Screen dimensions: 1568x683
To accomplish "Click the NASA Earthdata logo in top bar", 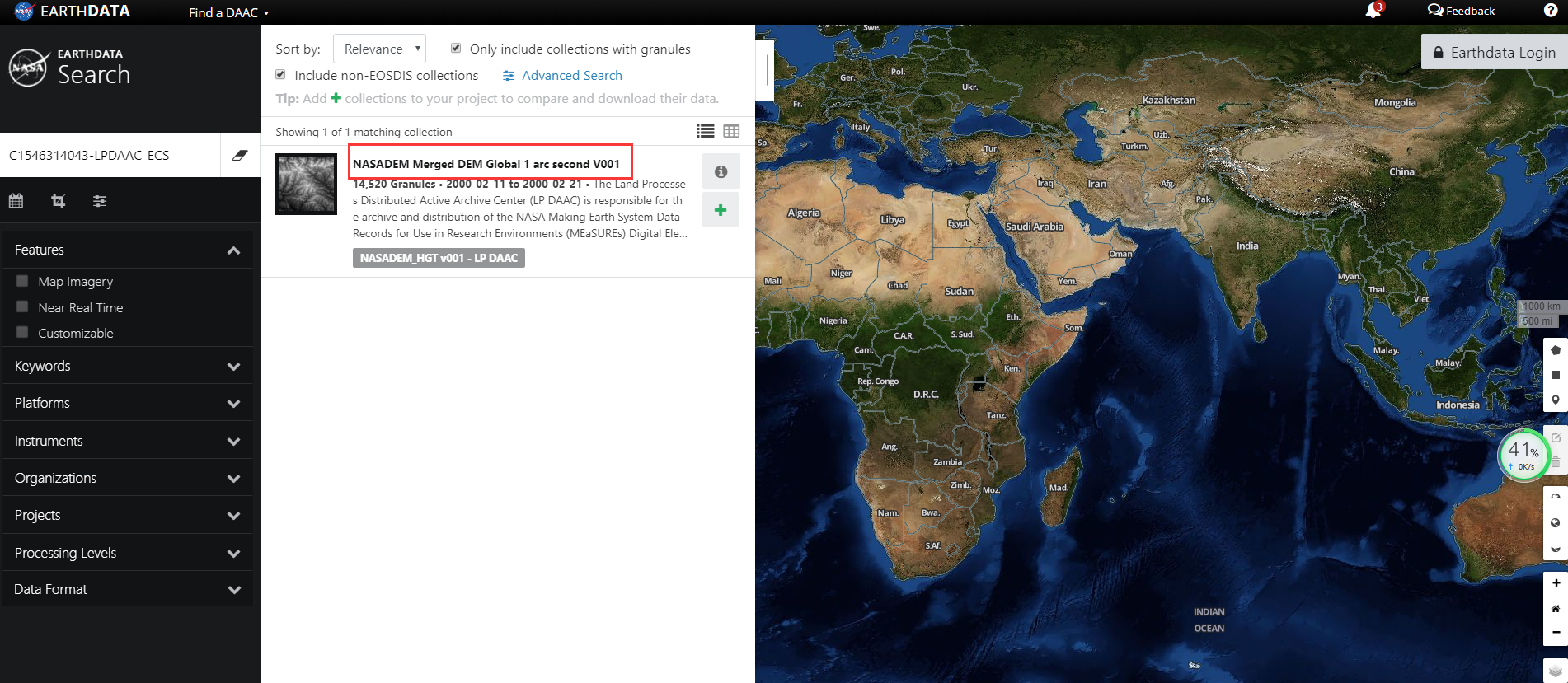I will click(24, 11).
